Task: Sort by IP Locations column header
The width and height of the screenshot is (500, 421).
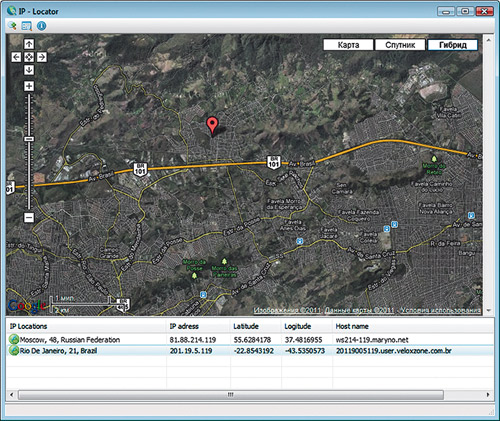Action: [x=86, y=326]
